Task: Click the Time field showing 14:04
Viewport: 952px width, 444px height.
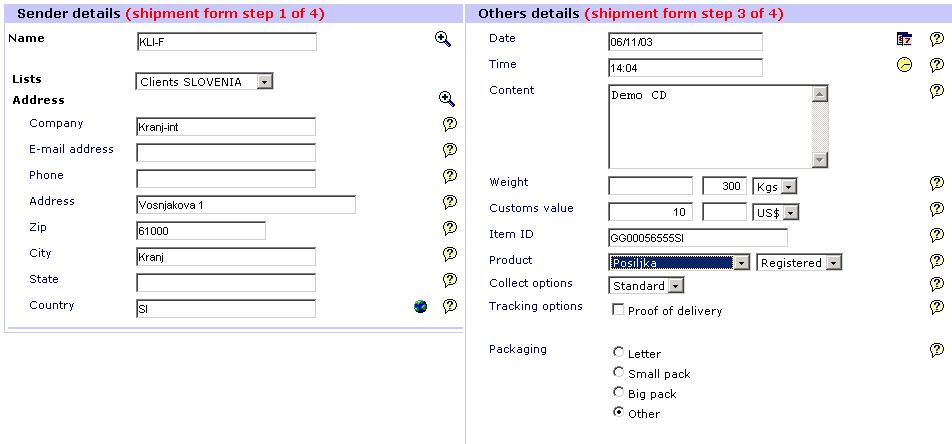Action: tap(685, 68)
